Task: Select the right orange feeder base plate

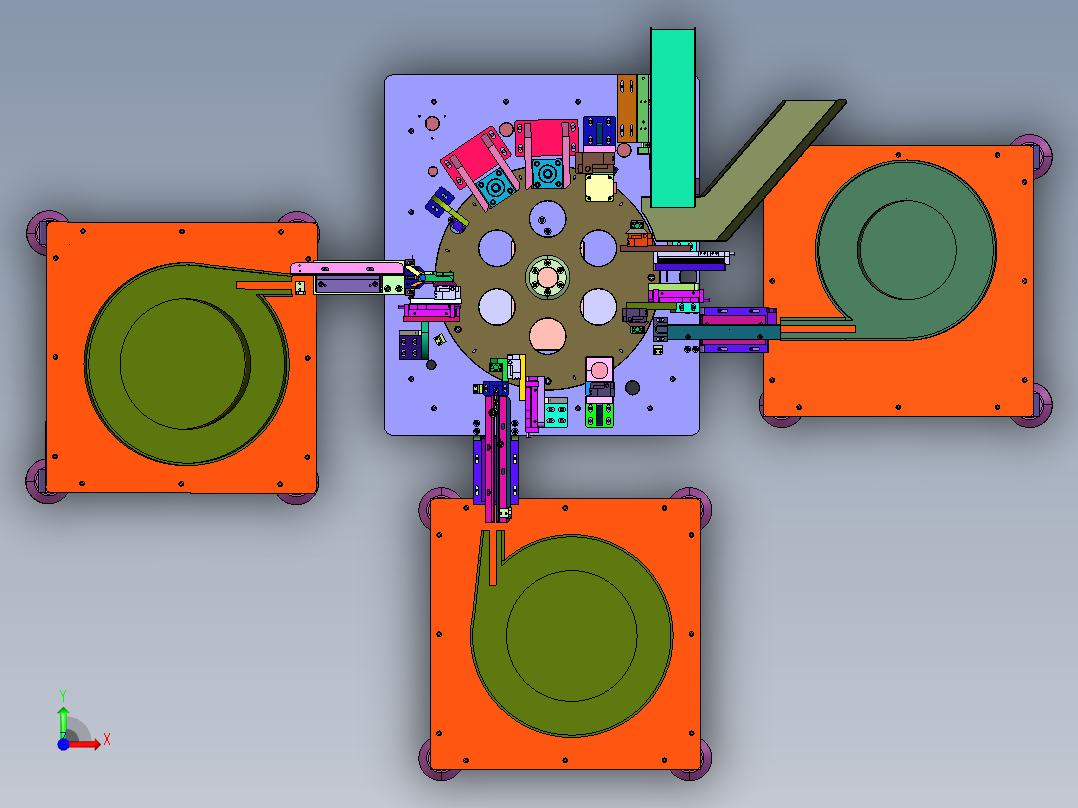Action: tap(899, 281)
